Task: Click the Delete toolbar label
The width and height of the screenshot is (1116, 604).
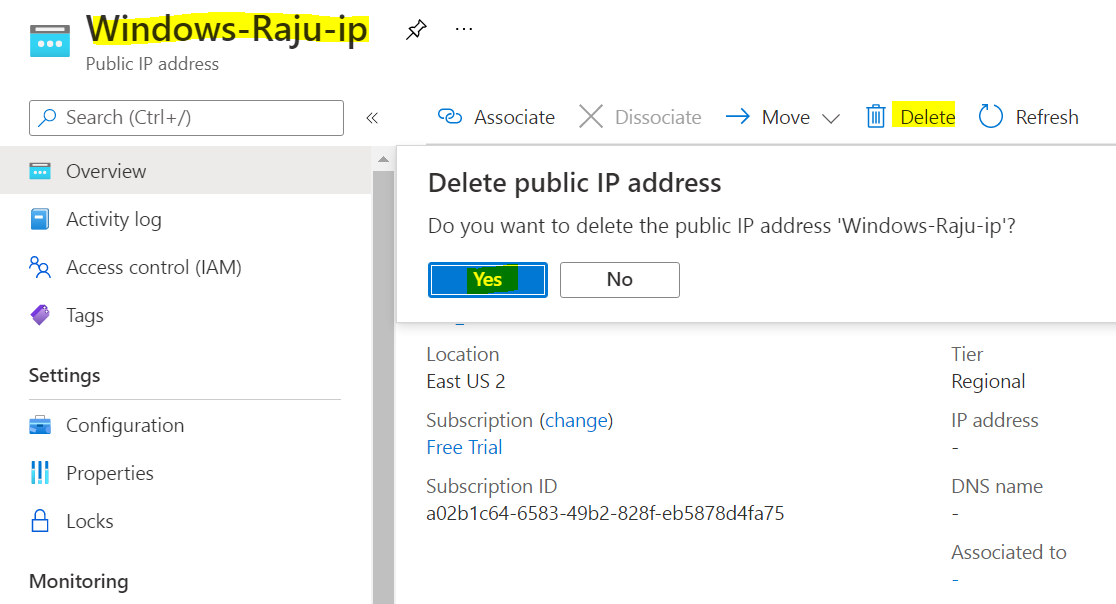Action: pos(927,117)
